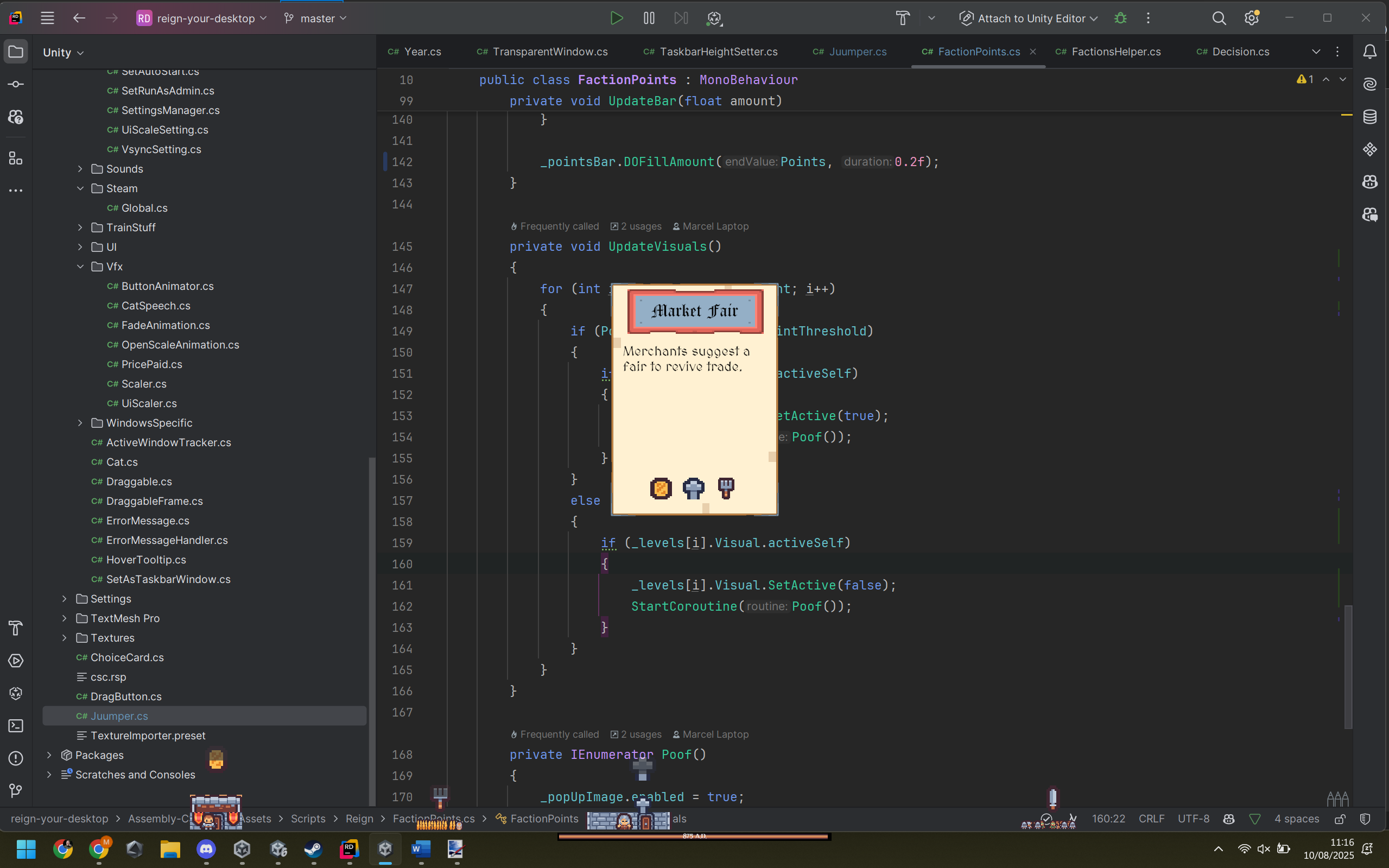Open the Terminal tool window
The image size is (1389, 868).
click(x=16, y=726)
